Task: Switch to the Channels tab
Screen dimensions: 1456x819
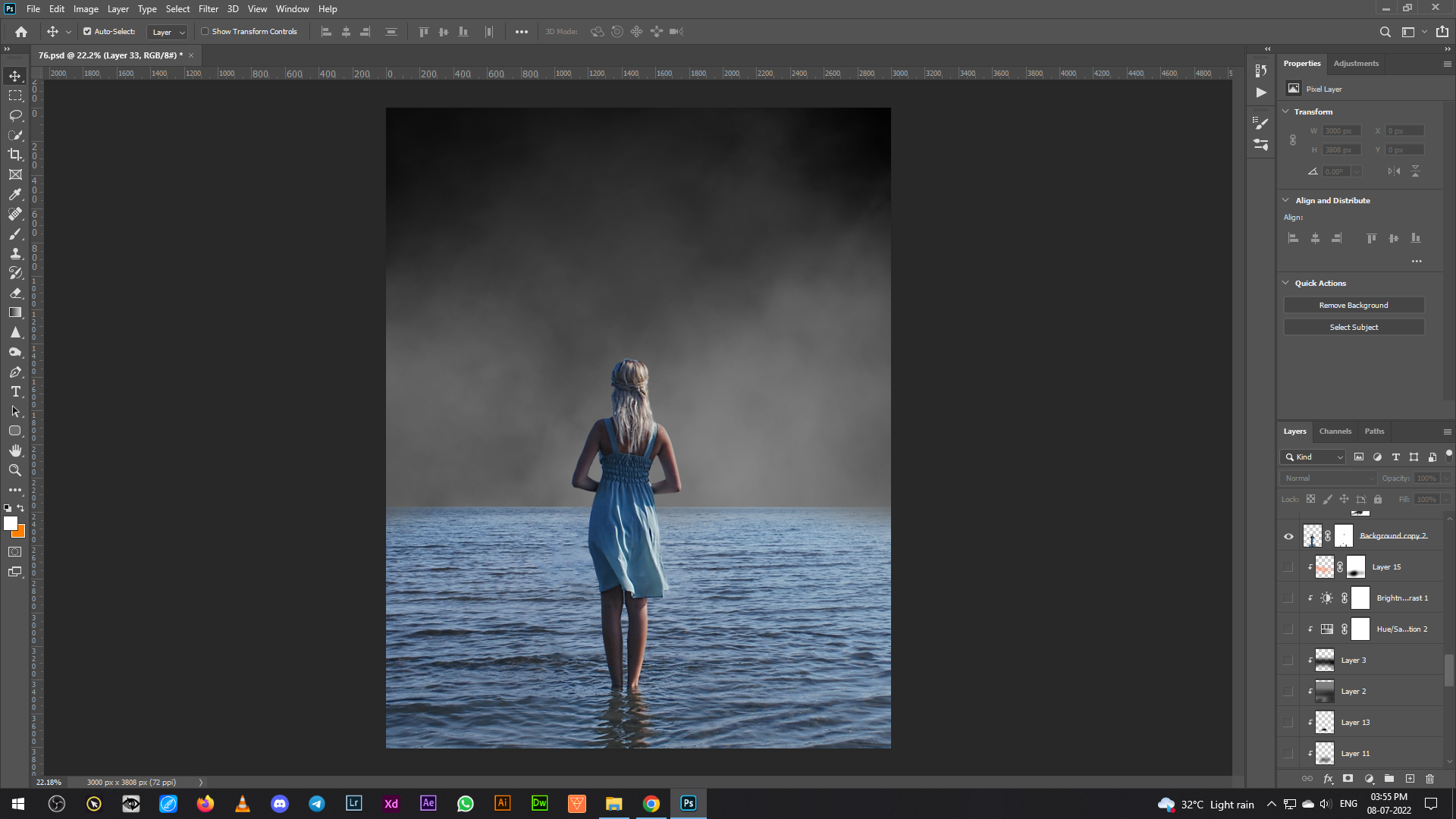Action: 1335,431
